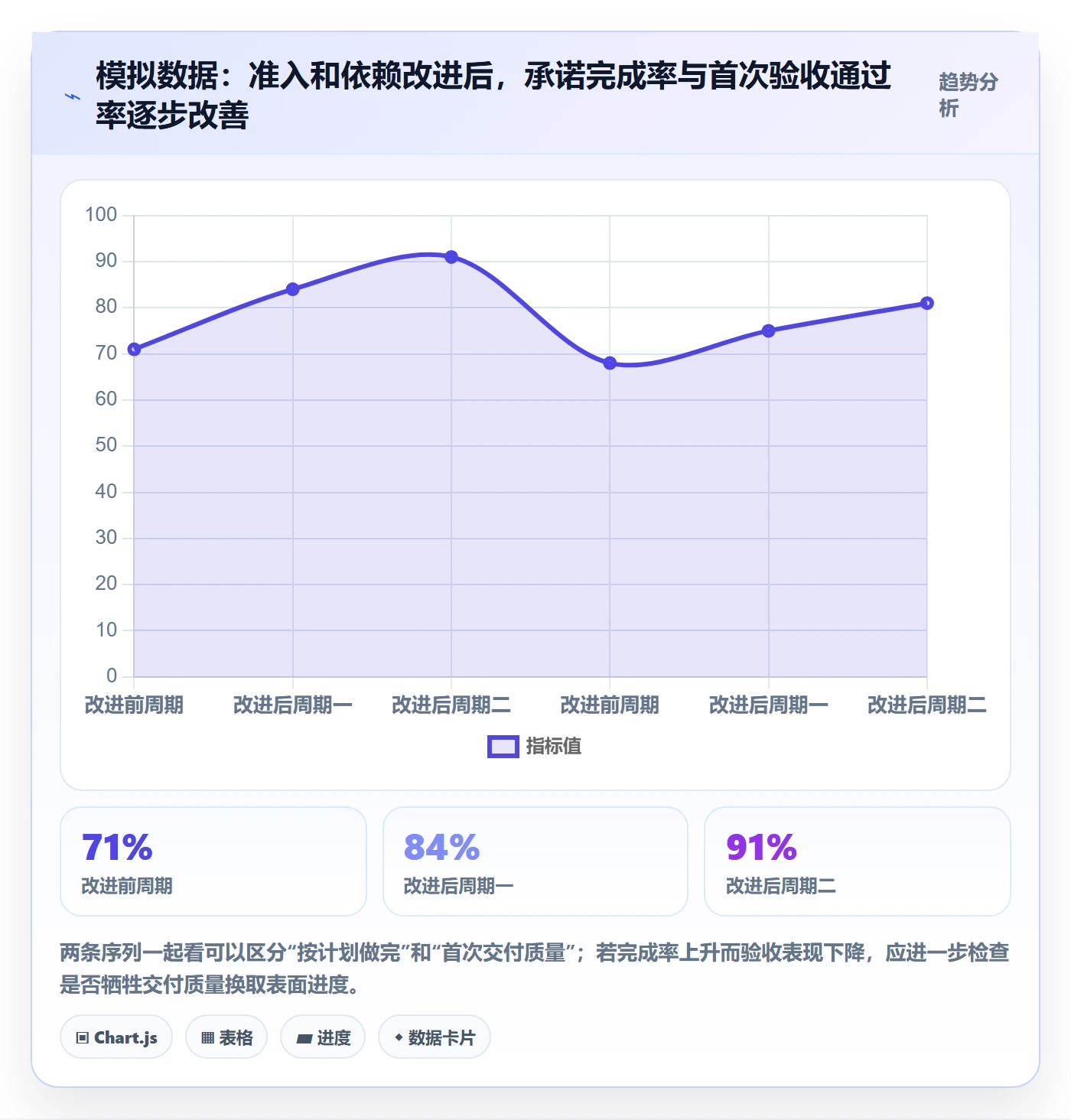Click the 表格 tag chip
Viewport: 1071px width, 1120px height.
[226, 1037]
